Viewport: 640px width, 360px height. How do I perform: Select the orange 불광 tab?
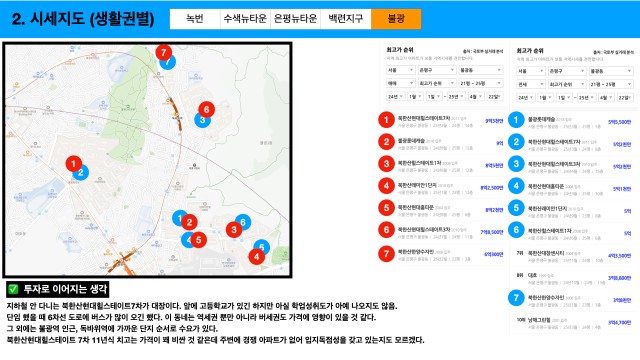396,19
